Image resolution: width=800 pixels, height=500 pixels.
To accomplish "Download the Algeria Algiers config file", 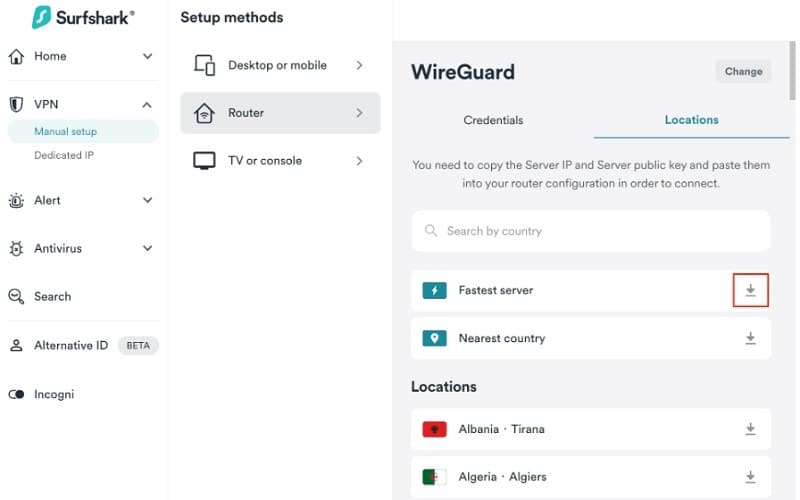I will (750, 477).
